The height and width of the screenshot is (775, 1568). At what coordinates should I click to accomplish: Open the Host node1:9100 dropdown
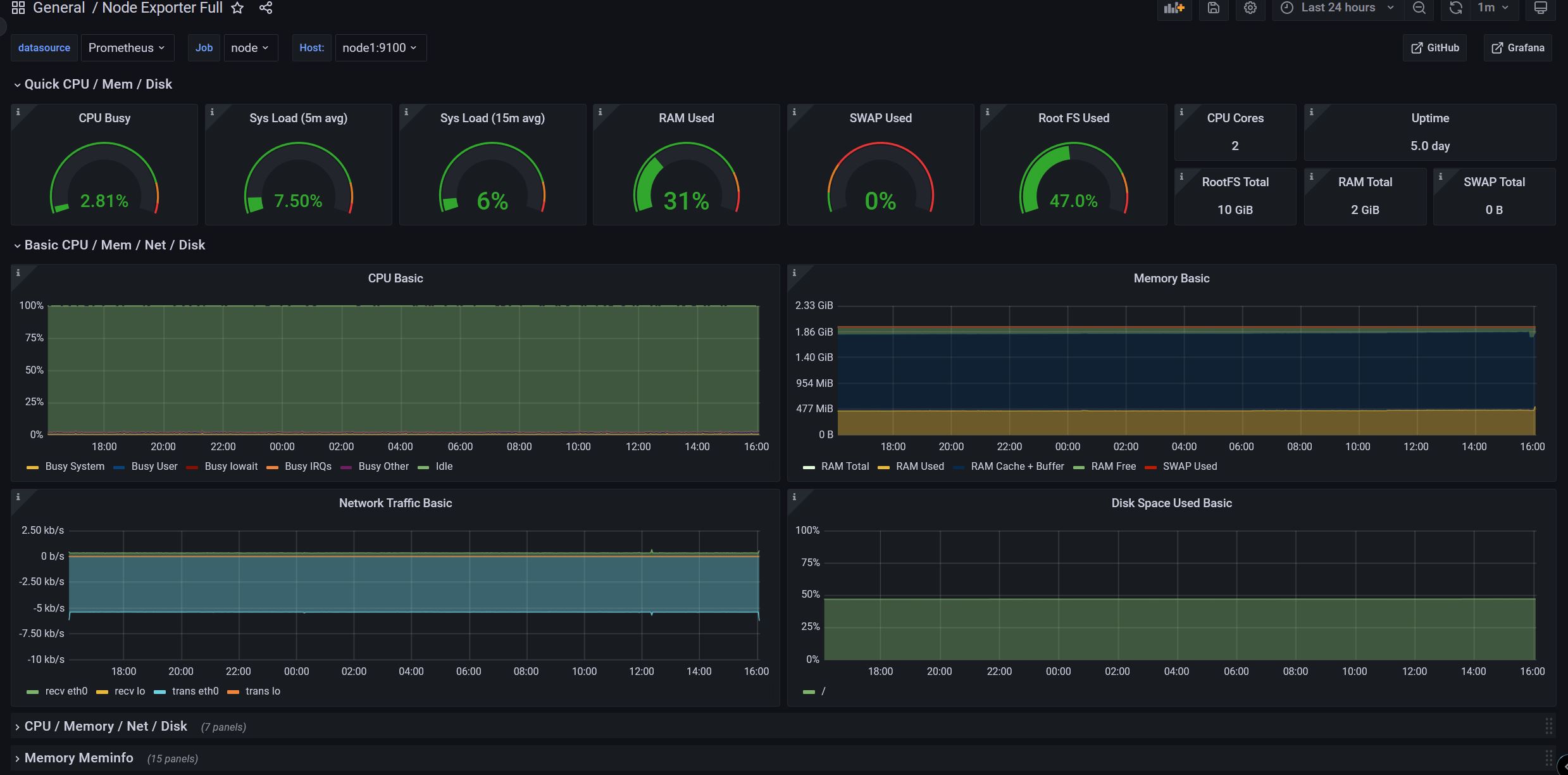(380, 48)
